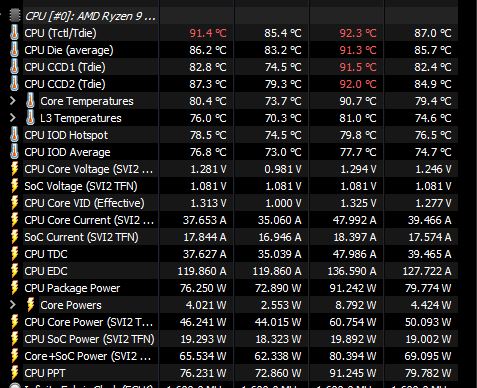Expand the L3 Temperatures group
Viewport: 477px width, 388px height.
click(13, 118)
